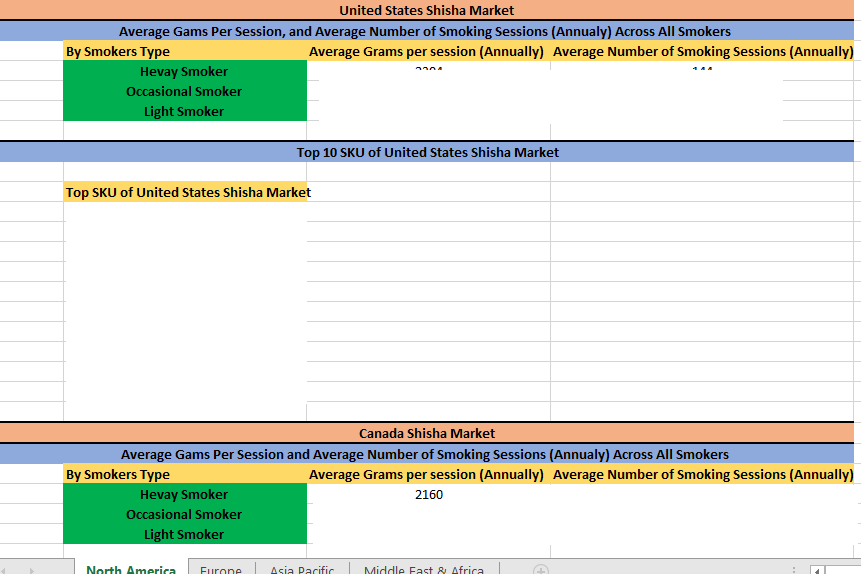Select Canada Hevay Smoker cell
Screen dimensions: 861x574
184,494
